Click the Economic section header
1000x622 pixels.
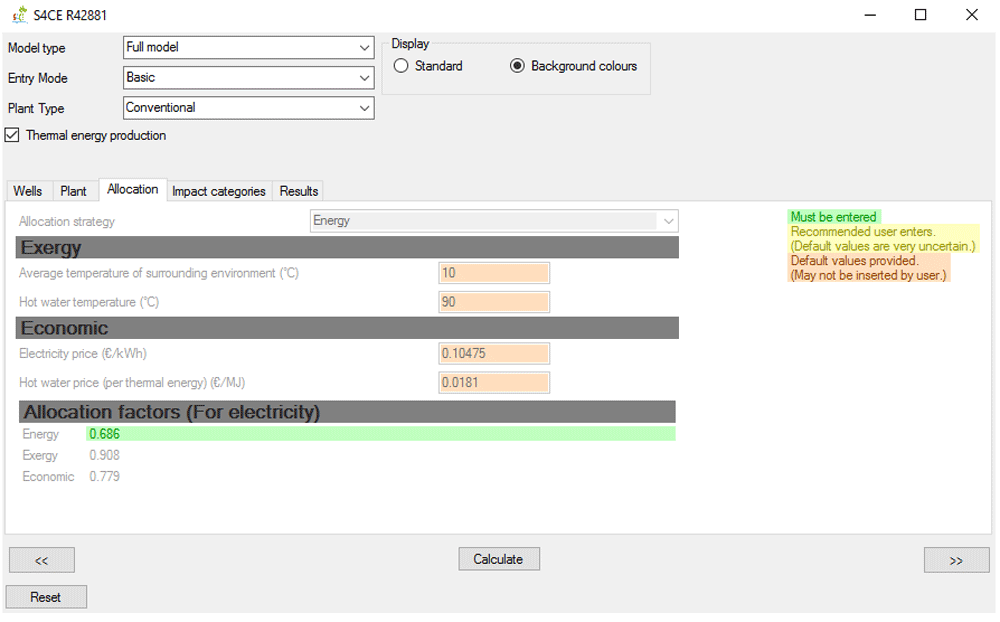[347, 328]
